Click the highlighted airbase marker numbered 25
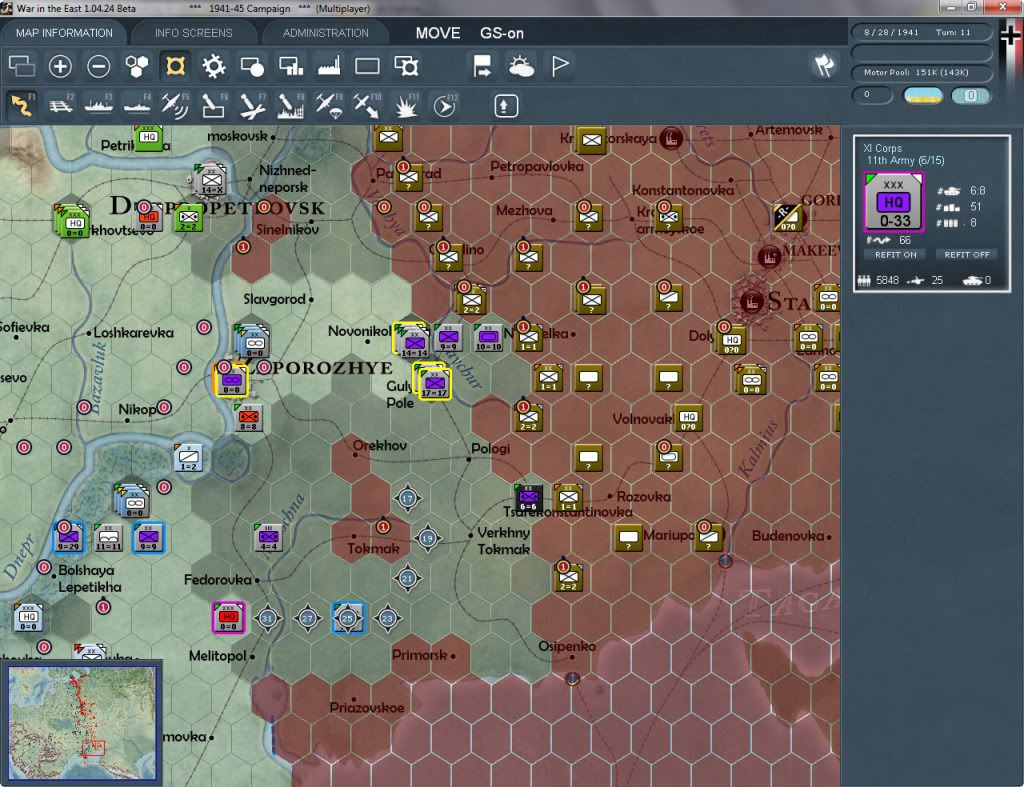 coord(347,618)
